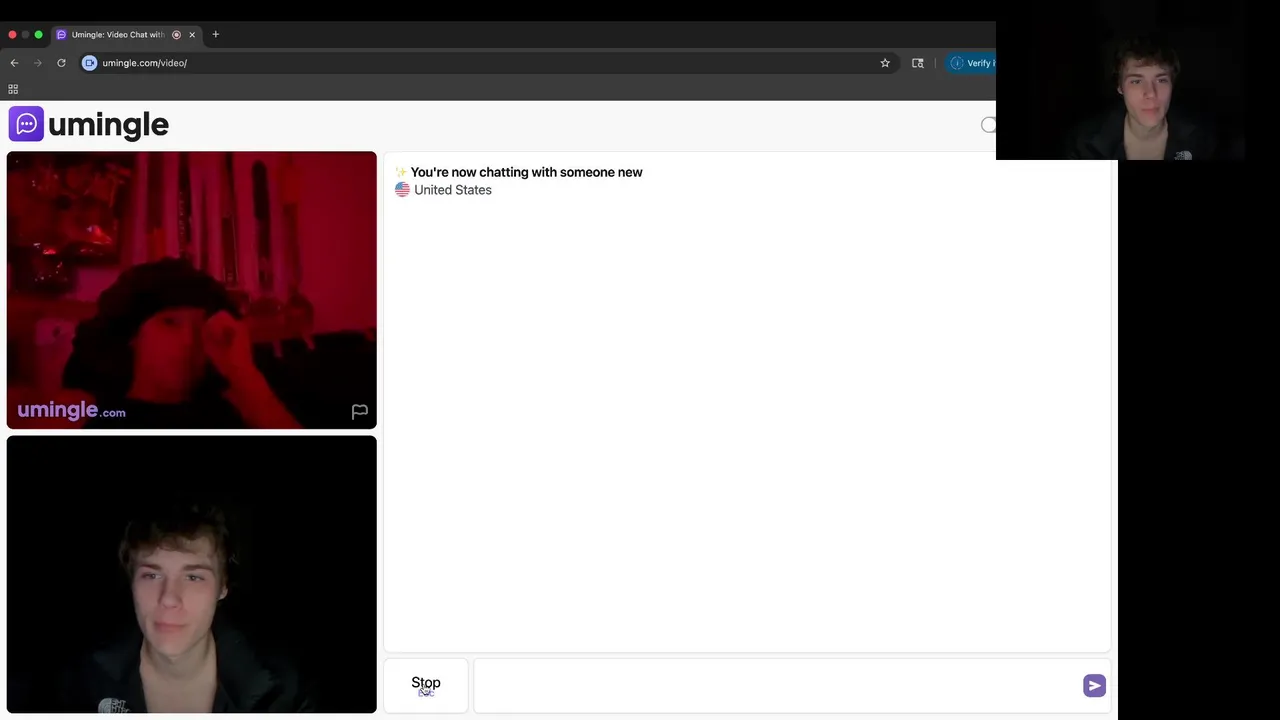Click the 'United States' country label
Viewport: 1280px width, 720px height.
pos(453,190)
